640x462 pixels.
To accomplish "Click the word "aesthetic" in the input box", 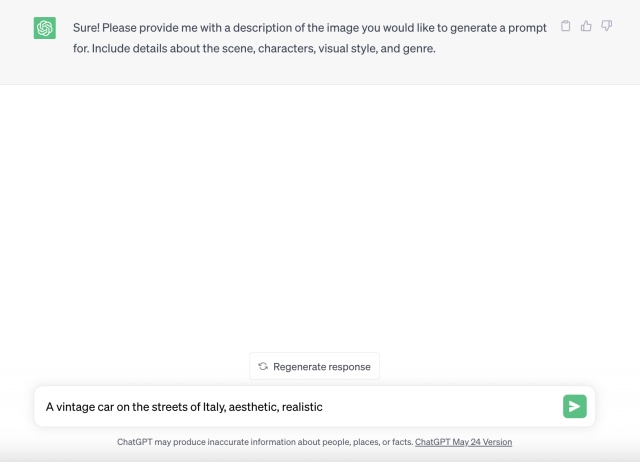I will (x=254, y=407).
